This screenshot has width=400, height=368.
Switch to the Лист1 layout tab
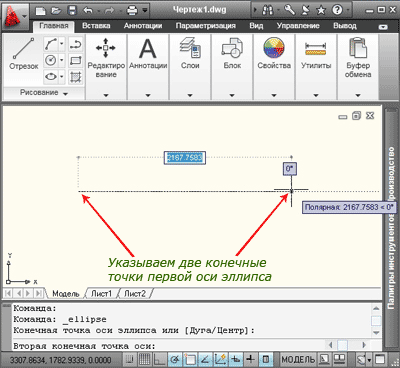[x=101, y=294]
